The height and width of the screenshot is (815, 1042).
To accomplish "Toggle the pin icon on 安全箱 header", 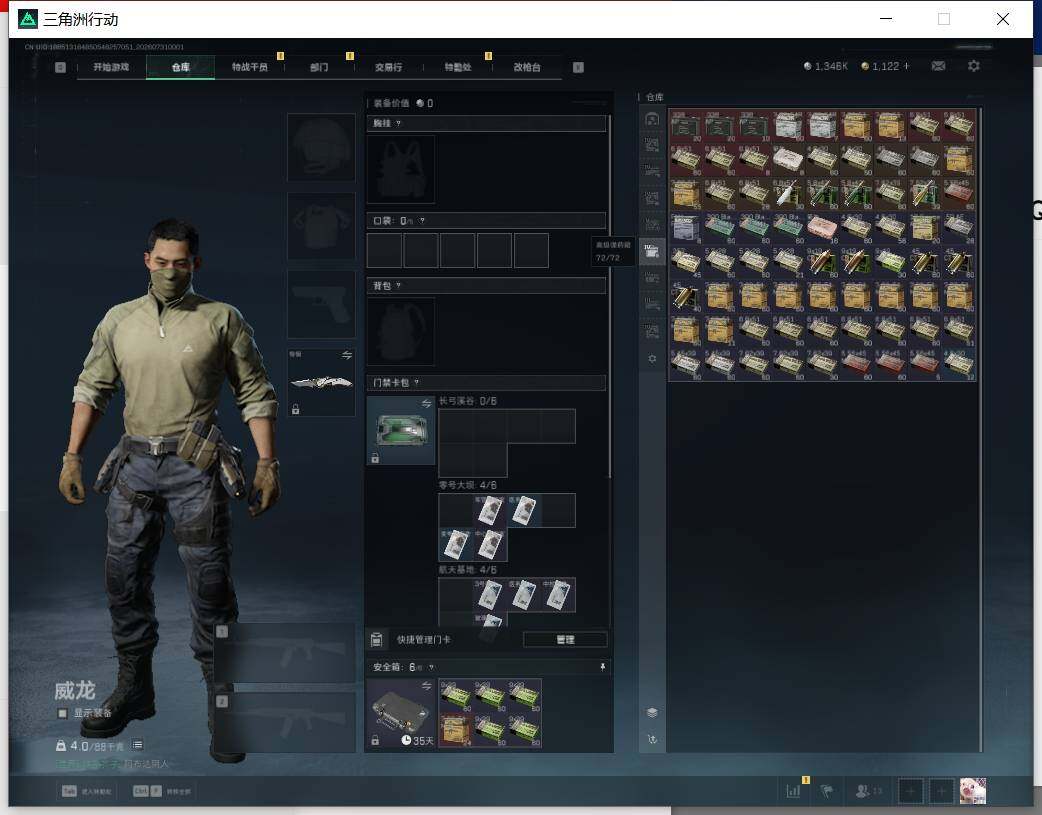I will point(603,667).
